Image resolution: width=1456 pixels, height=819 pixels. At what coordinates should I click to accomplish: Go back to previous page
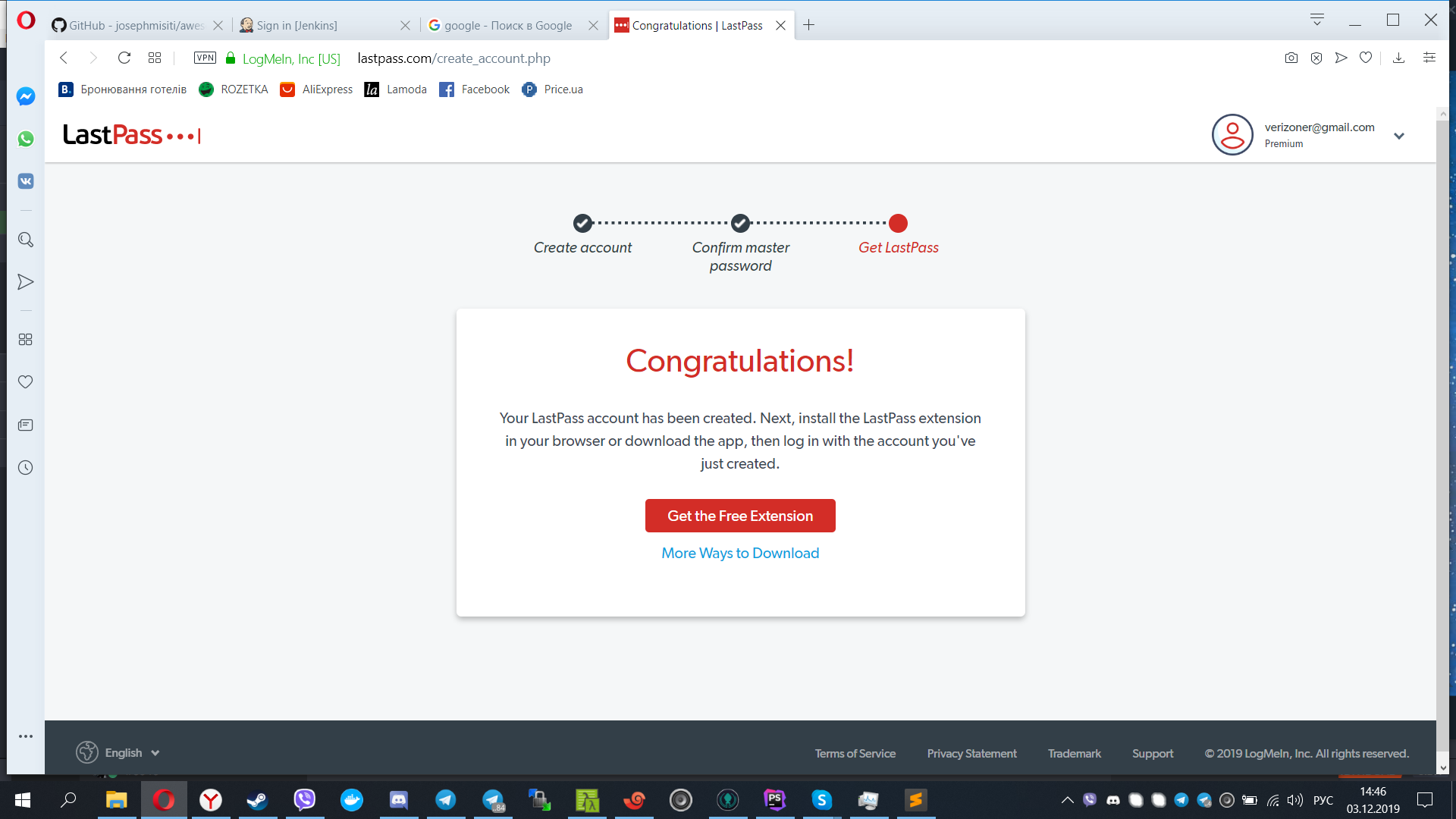[64, 58]
